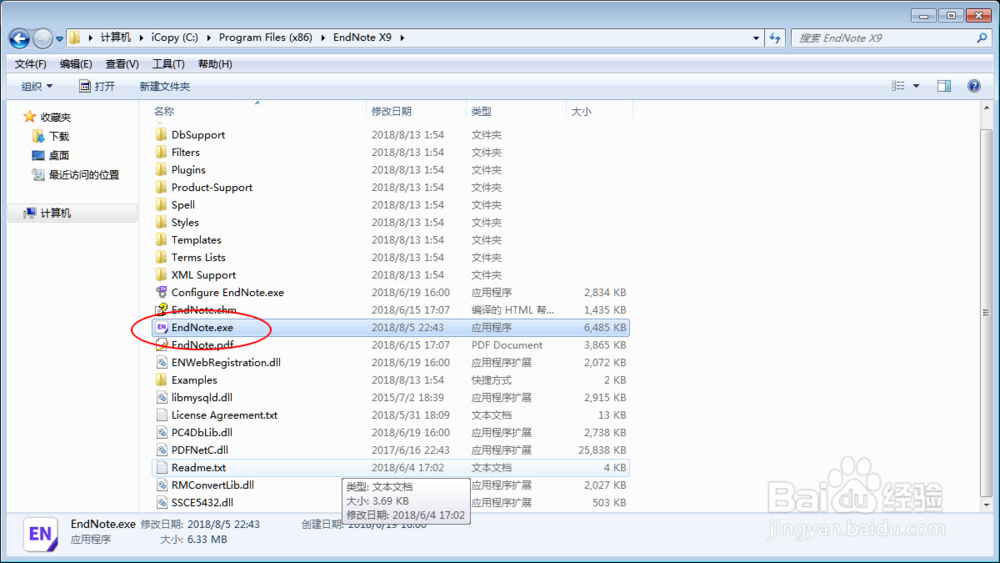Select the Product-Support folder icon

(161, 187)
